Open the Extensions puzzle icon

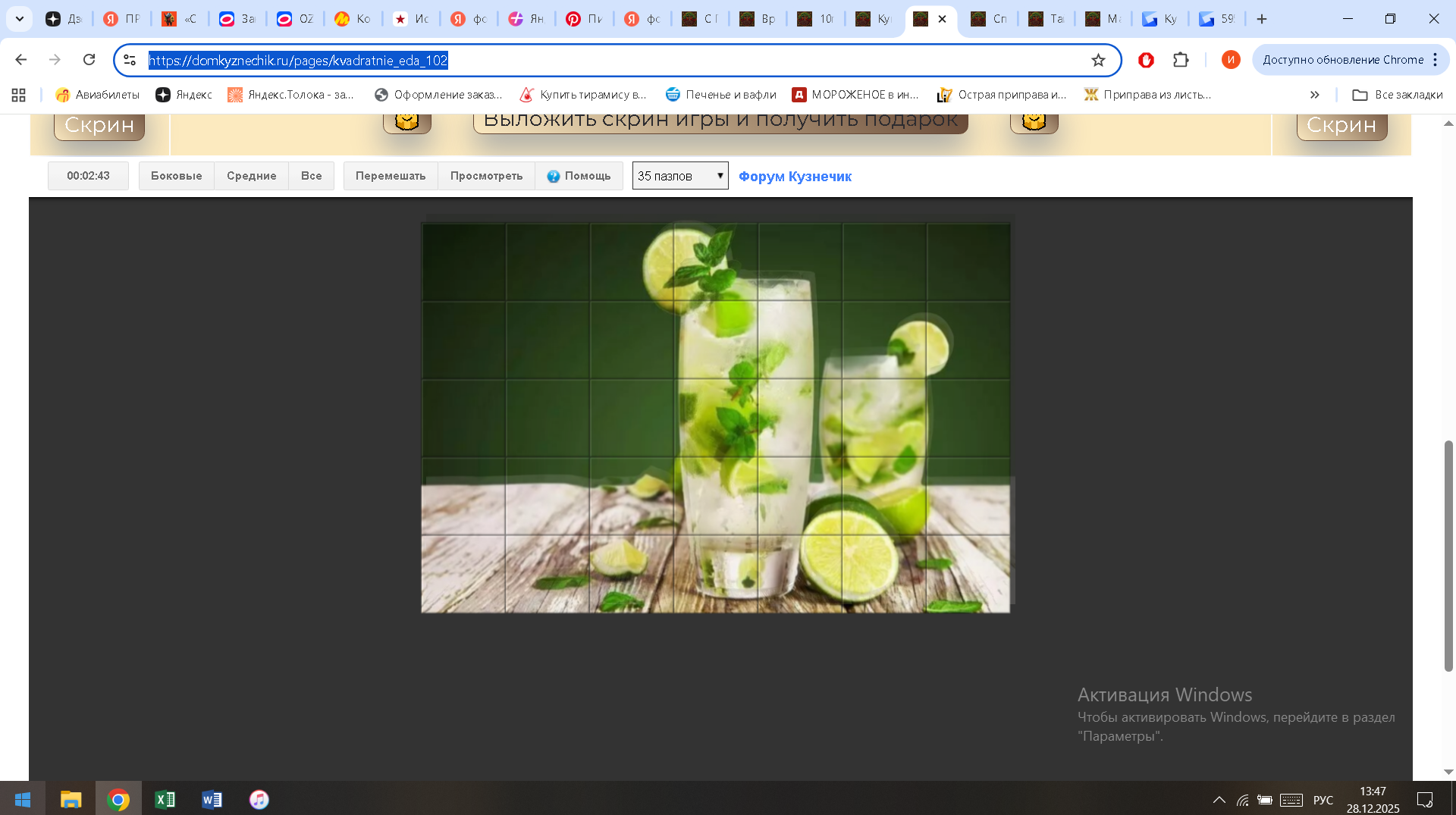point(1181,60)
